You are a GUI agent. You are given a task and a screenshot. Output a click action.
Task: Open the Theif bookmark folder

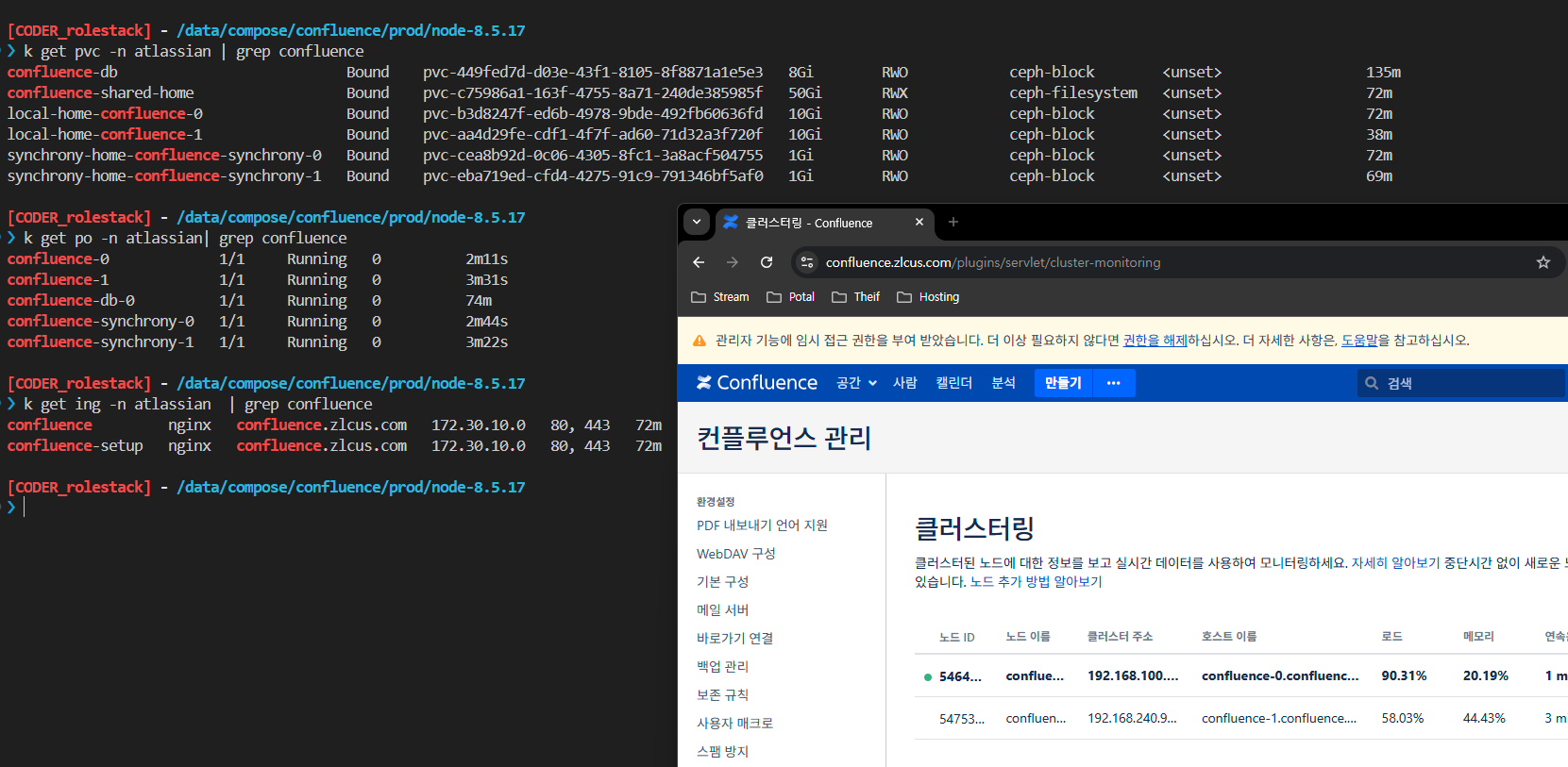click(x=856, y=297)
